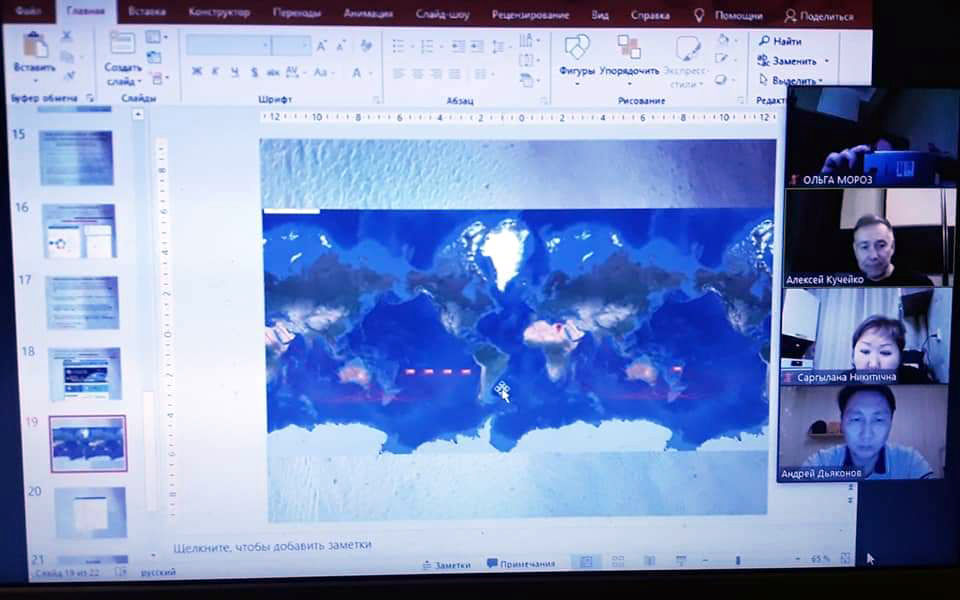Screen dimensions: 960x600
Task: Open the Примечания (Comments) button
Action: click(x=521, y=564)
